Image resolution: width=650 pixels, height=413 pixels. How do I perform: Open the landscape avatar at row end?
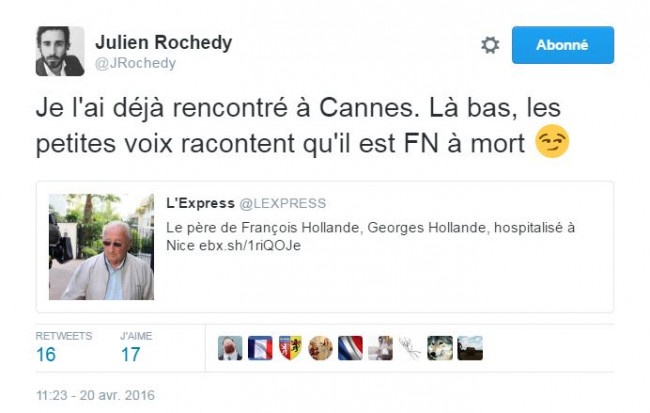click(470, 348)
